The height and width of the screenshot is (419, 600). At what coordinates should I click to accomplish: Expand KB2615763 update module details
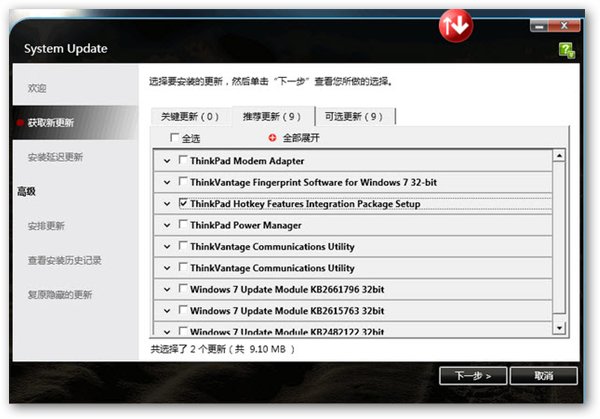click(167, 311)
